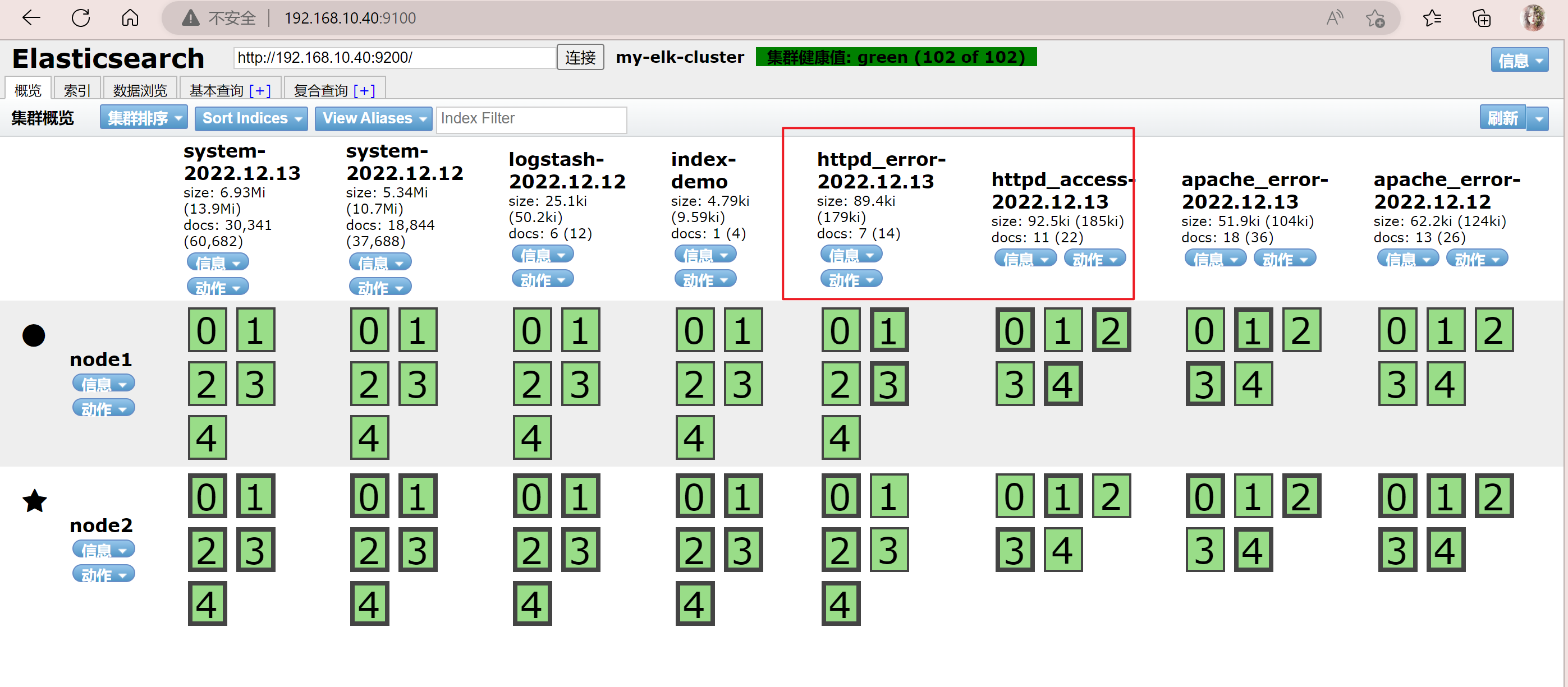The width and height of the screenshot is (1568, 687).
Task: Add a new 基本查询 tab with [+]
Action: (x=260, y=90)
